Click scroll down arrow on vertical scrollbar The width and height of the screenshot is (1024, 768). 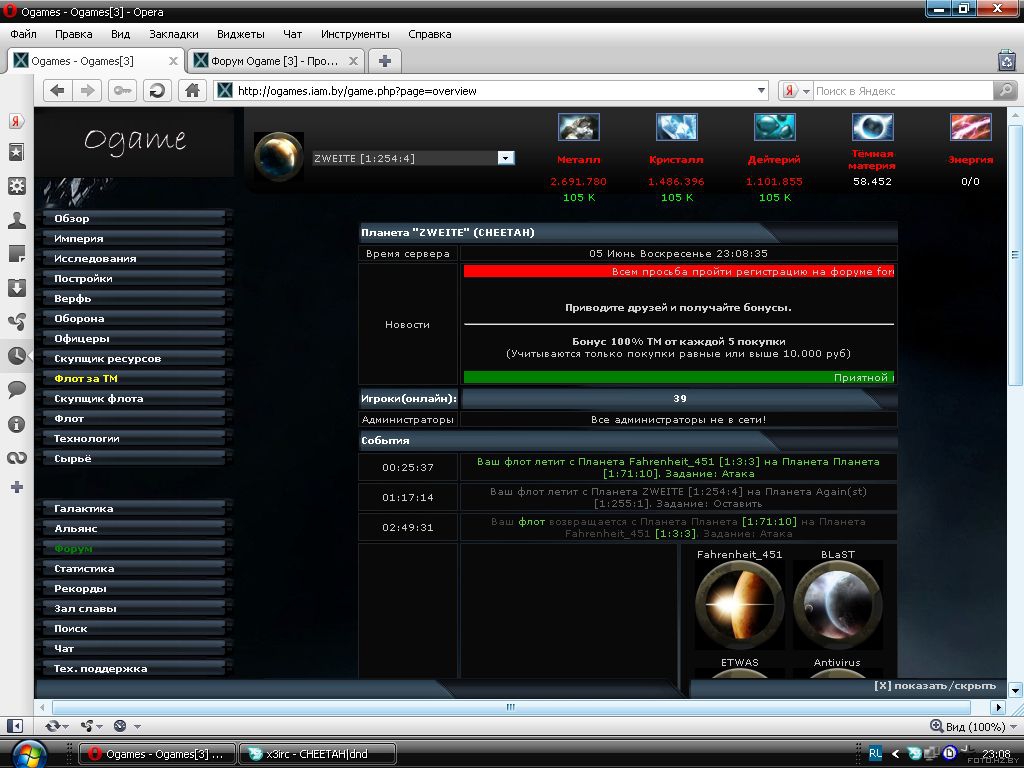pyautogui.click(x=1015, y=690)
